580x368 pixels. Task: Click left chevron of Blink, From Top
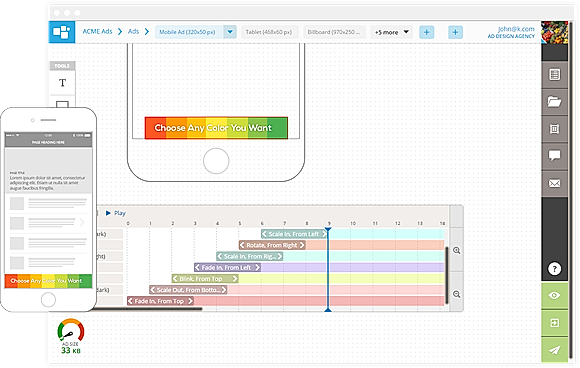pyautogui.click(x=175, y=278)
